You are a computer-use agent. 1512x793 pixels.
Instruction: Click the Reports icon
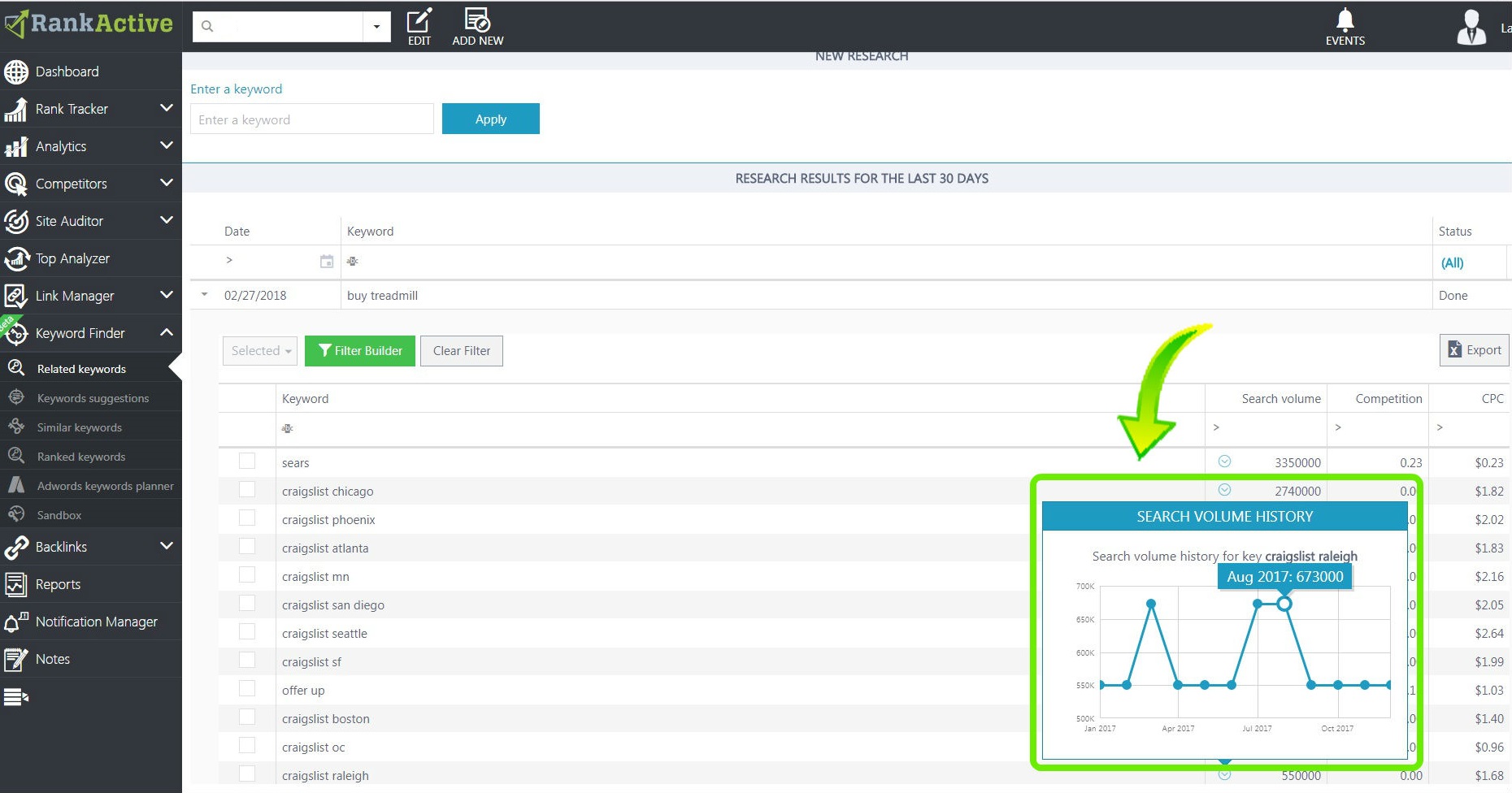[16, 584]
